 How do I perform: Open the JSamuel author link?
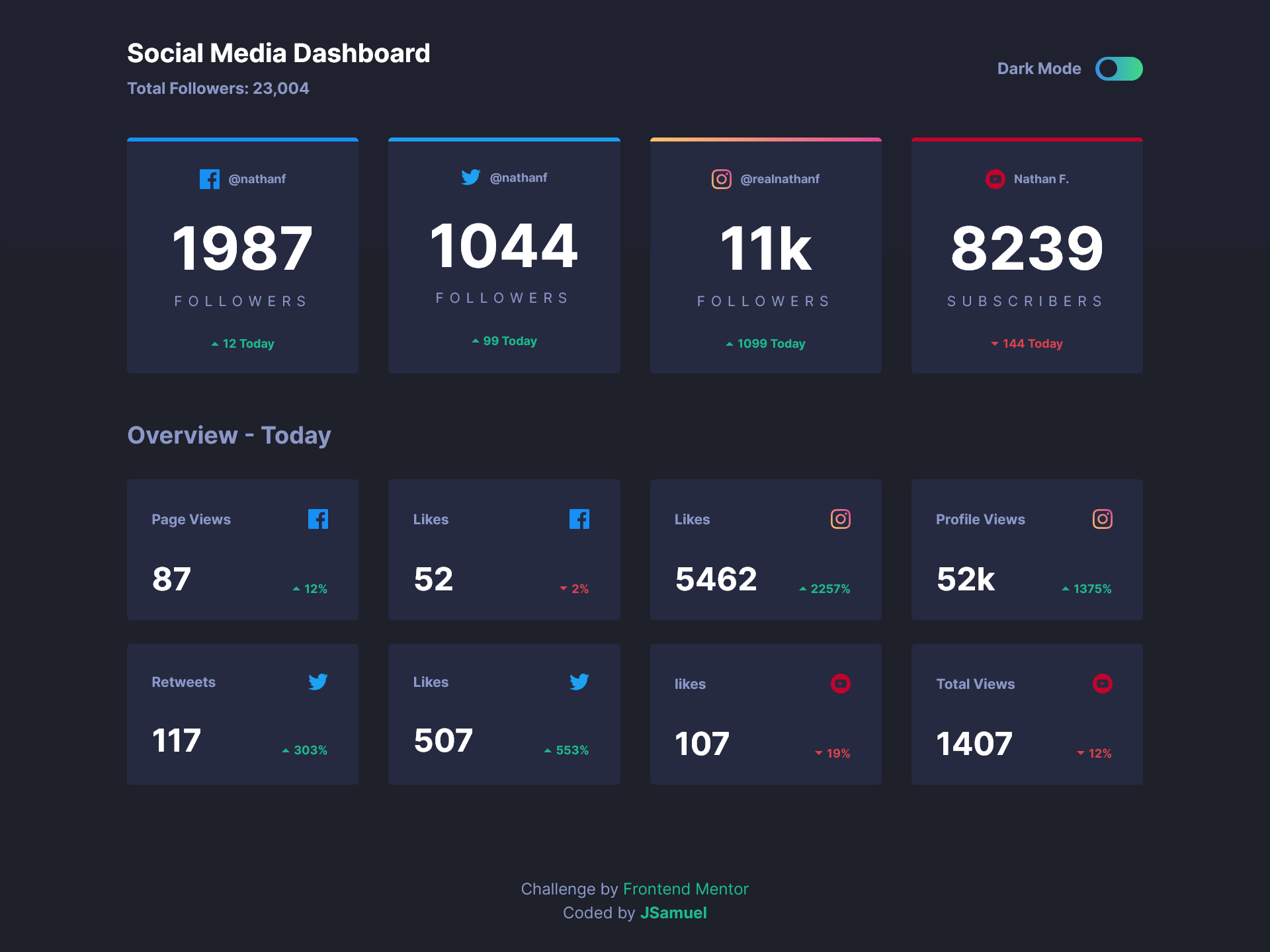(673, 913)
